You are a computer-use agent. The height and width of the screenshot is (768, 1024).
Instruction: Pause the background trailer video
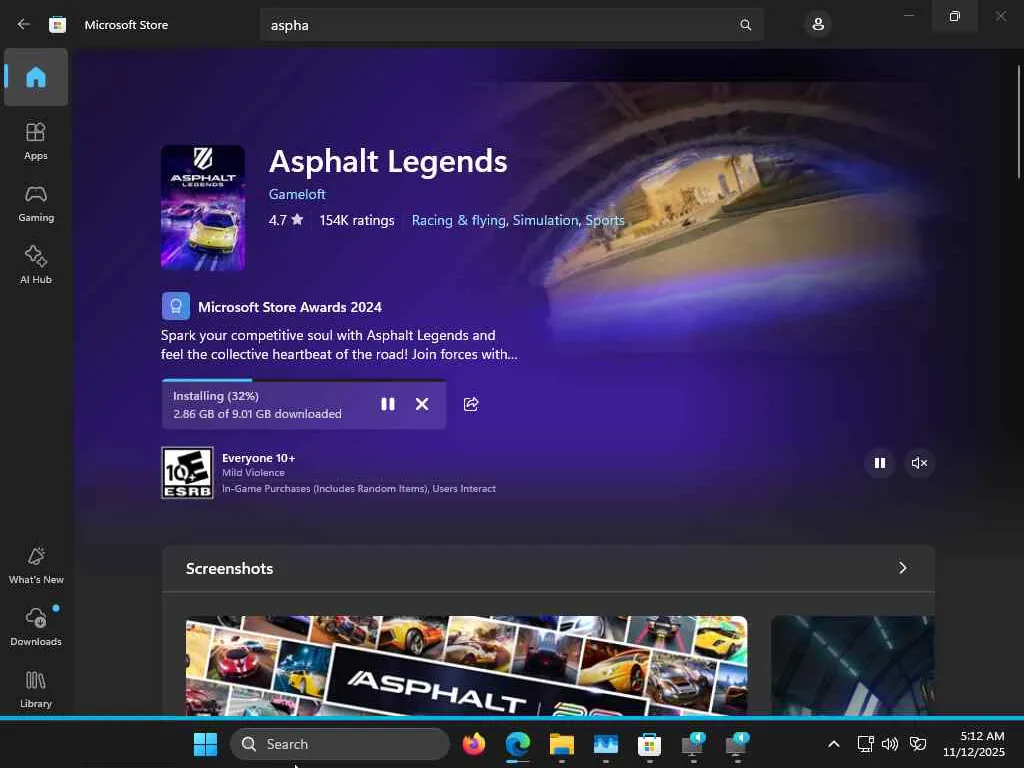[880, 463]
